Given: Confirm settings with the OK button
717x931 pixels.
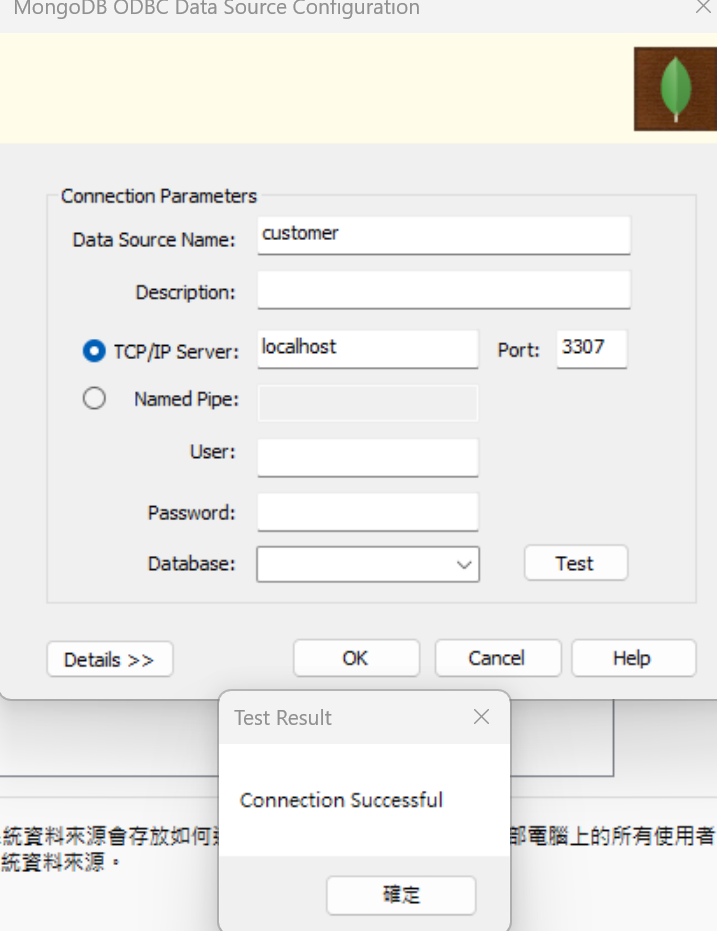Looking at the screenshot, I should point(356,658).
